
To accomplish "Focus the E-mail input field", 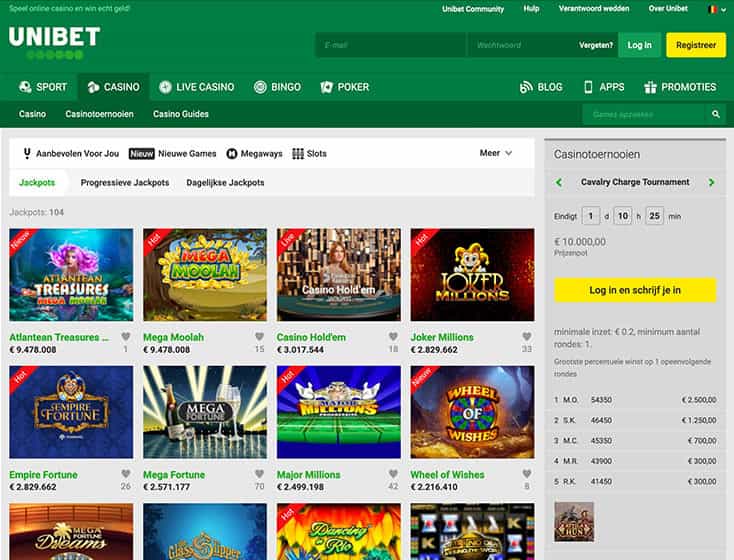I will [x=391, y=45].
